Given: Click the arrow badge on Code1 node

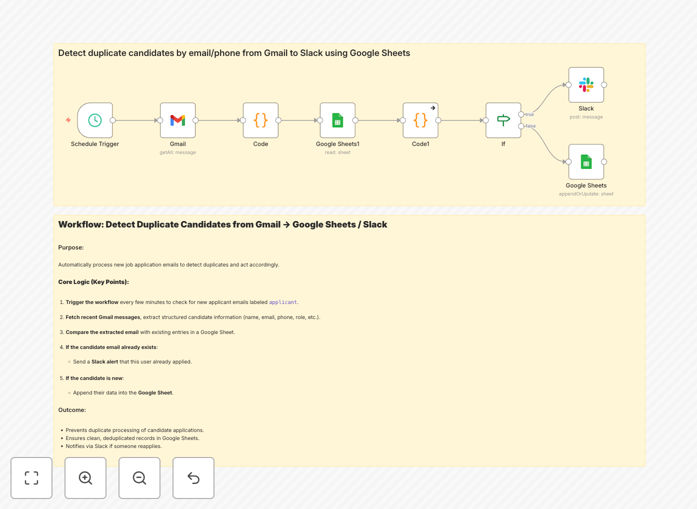Looking at the screenshot, I should (433, 108).
